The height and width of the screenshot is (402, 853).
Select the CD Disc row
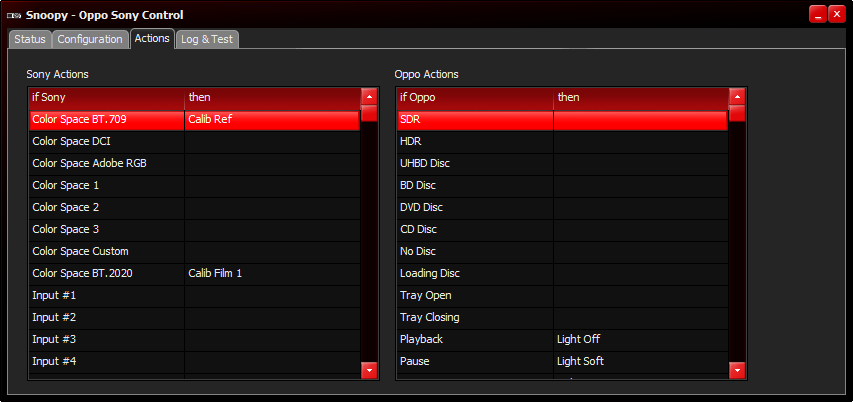click(x=563, y=230)
